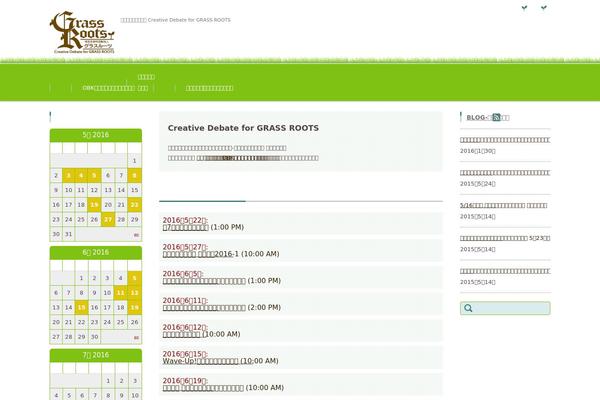Image resolution: width=600 pixels, height=400 pixels.
Task: Open the blog post dated 2016 January 30
Action: [505, 140]
